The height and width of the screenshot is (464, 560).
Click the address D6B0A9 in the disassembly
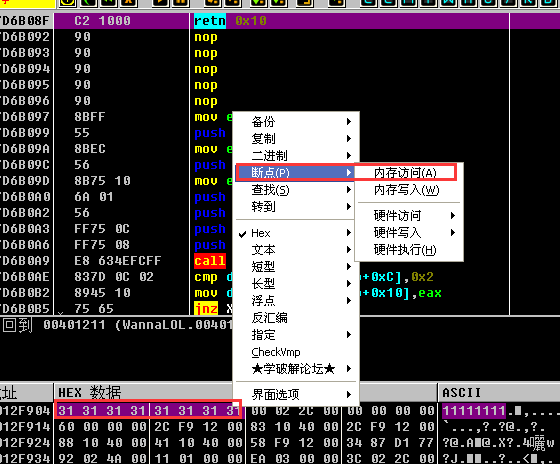coord(25,261)
